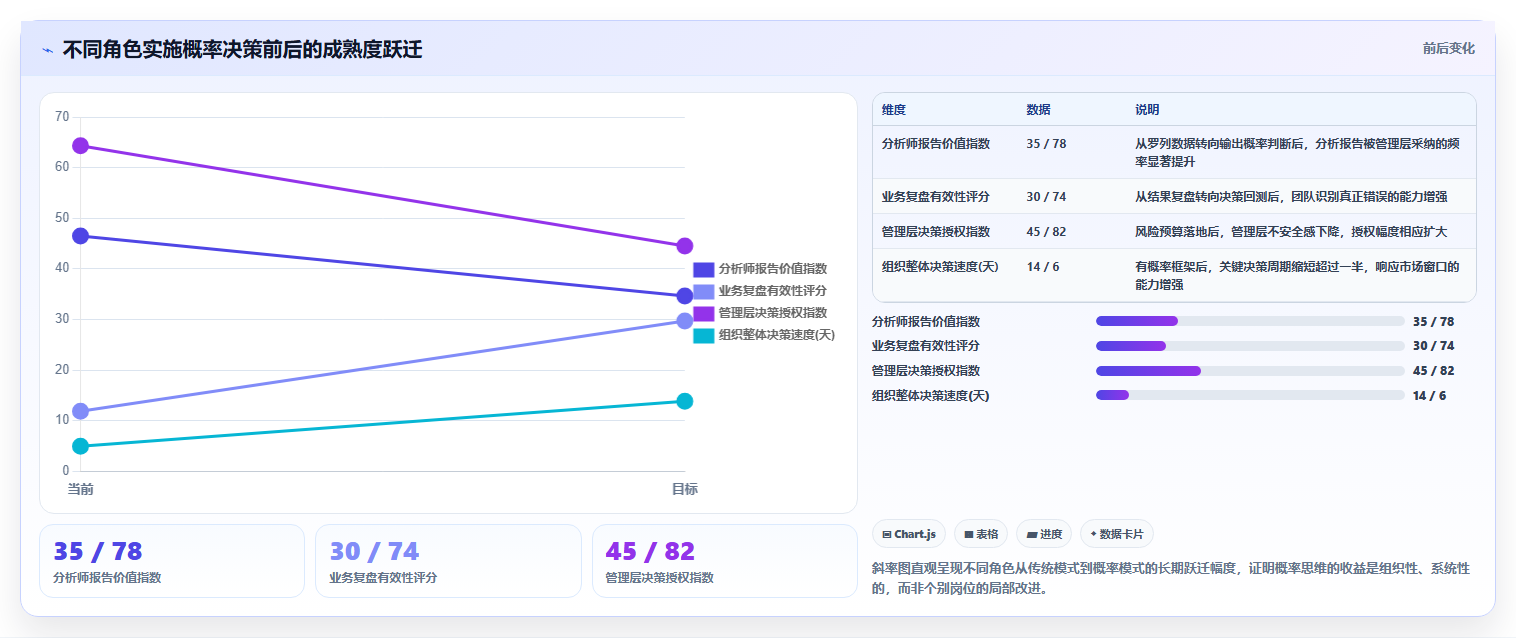Image resolution: width=1516 pixels, height=638 pixels.
Task: Toggle 分析师报告价值指数 legend swatch
Action: [x=703, y=269]
